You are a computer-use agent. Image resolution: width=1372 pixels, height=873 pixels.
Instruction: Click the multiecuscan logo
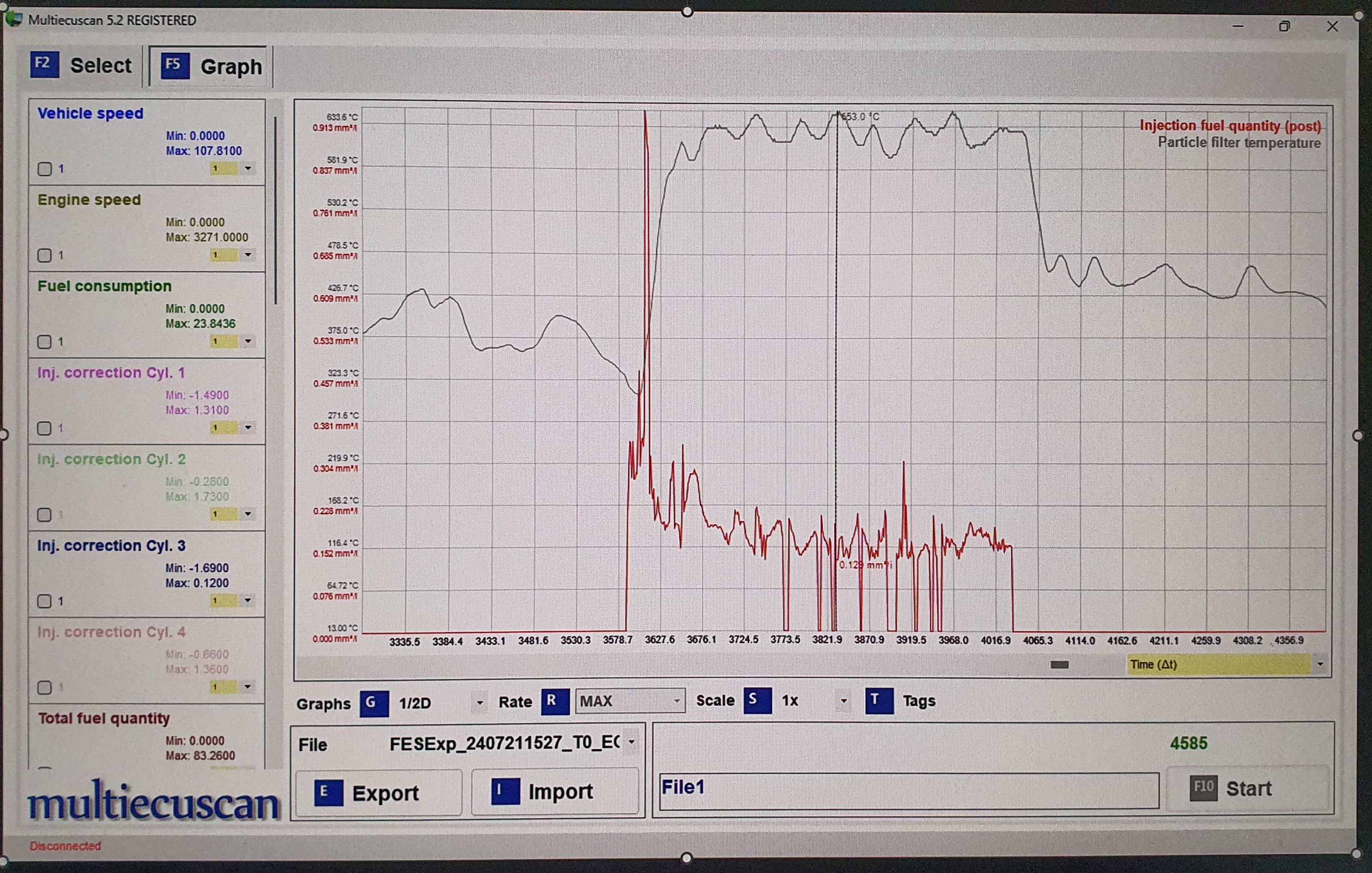click(154, 801)
